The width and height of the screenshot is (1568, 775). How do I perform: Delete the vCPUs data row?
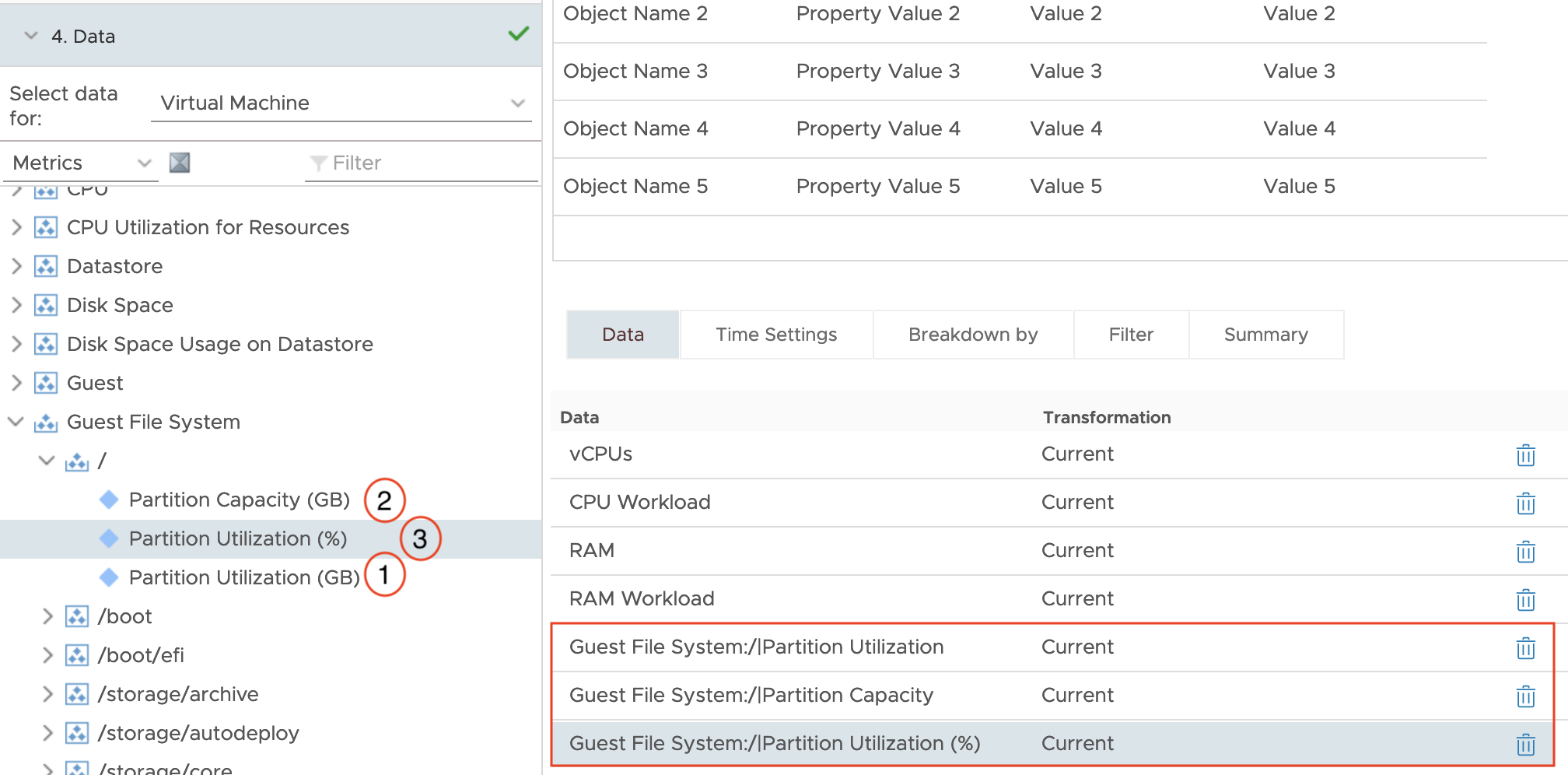[x=1525, y=455]
